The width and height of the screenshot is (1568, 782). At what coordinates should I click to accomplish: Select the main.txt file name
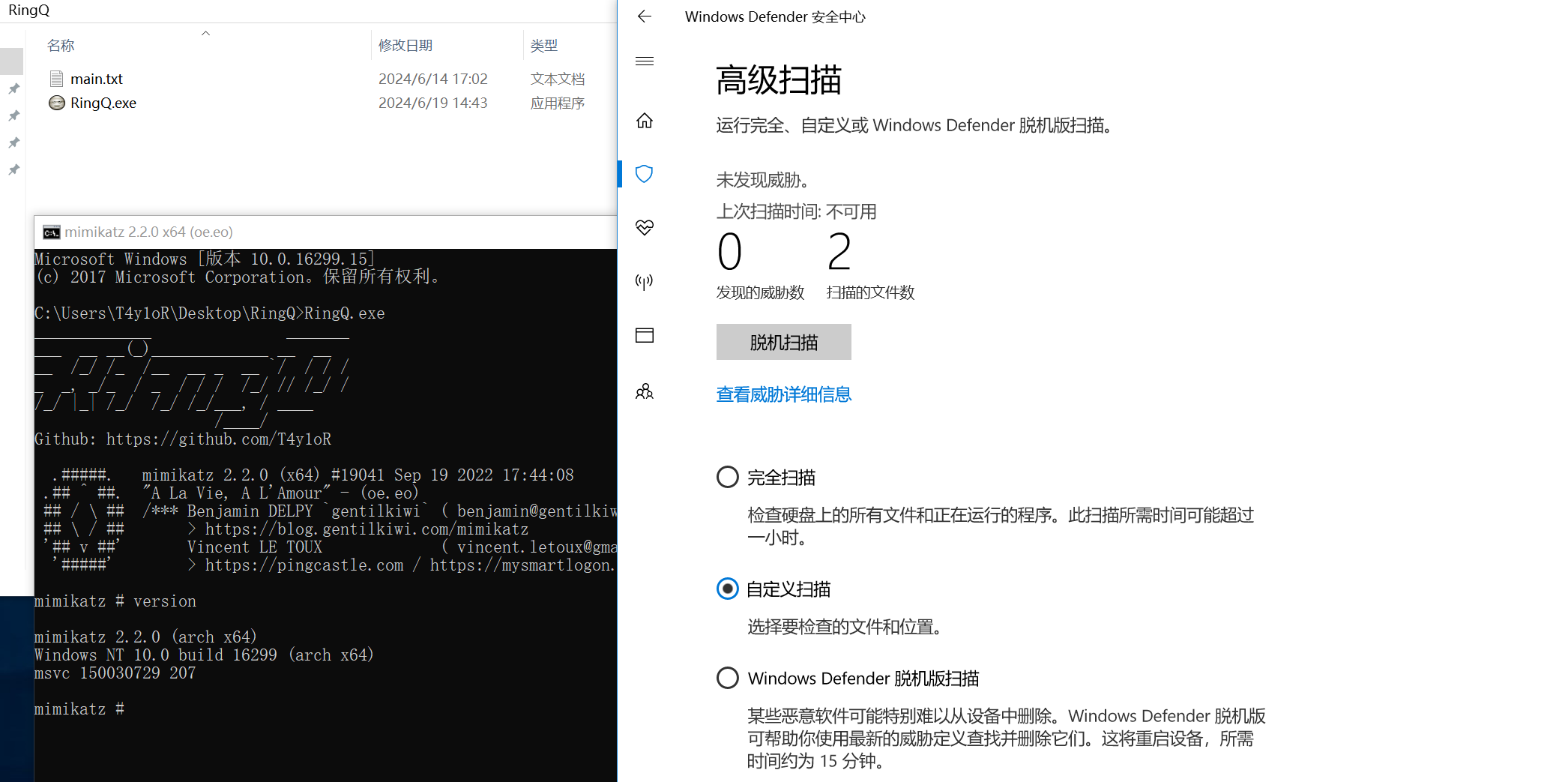coord(97,79)
